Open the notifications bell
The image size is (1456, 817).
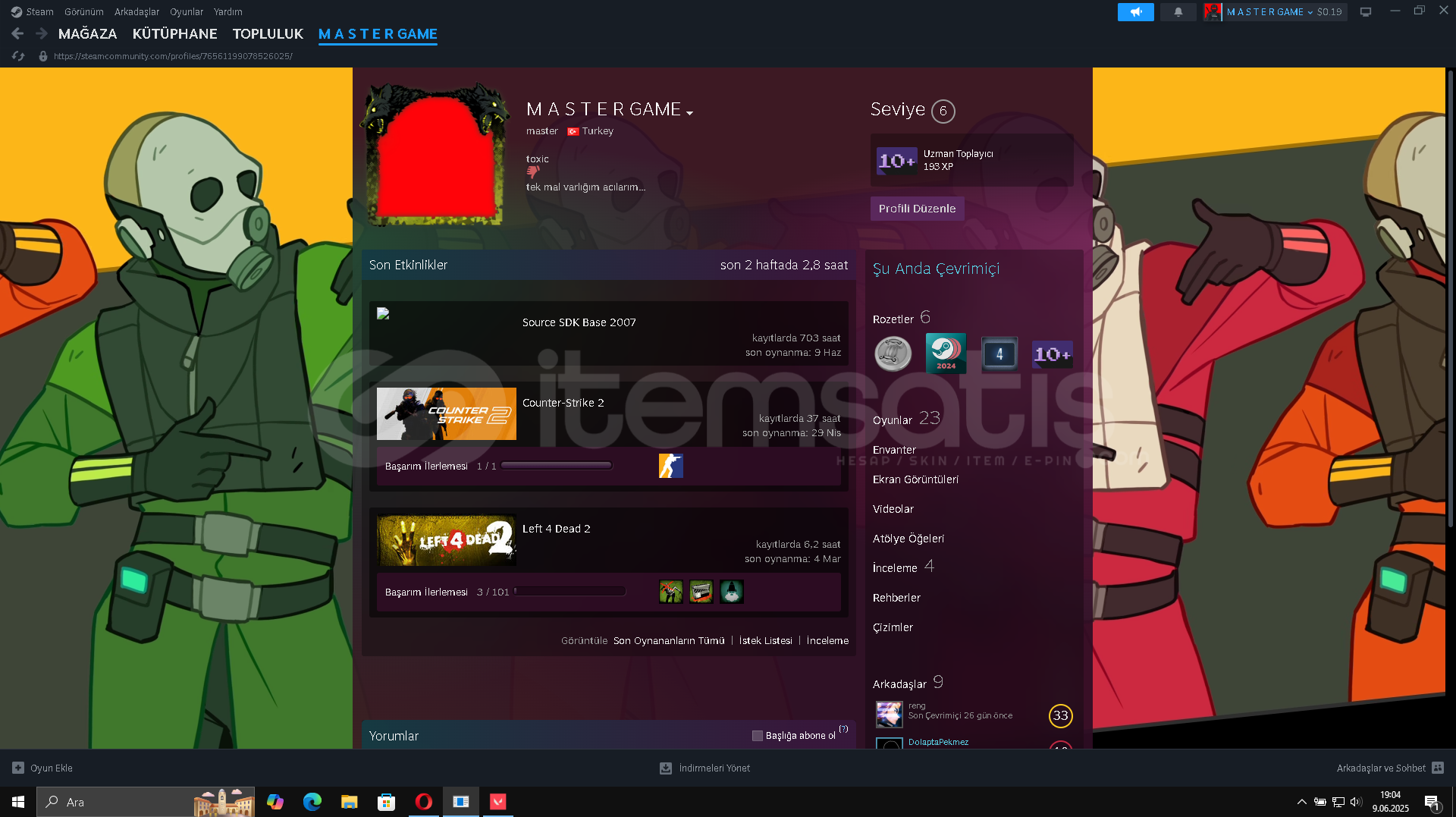pyautogui.click(x=1178, y=12)
